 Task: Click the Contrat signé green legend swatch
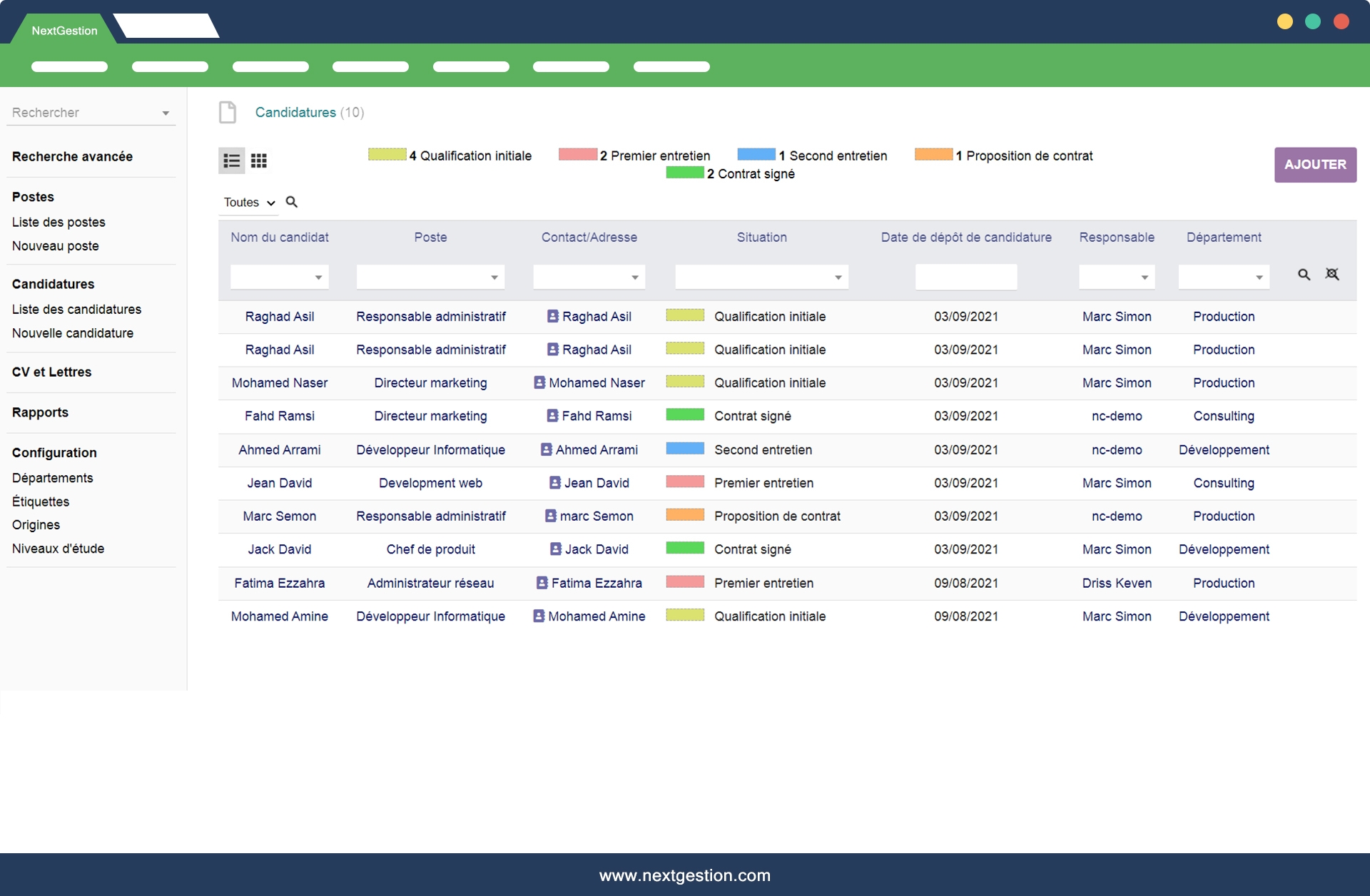pos(684,173)
